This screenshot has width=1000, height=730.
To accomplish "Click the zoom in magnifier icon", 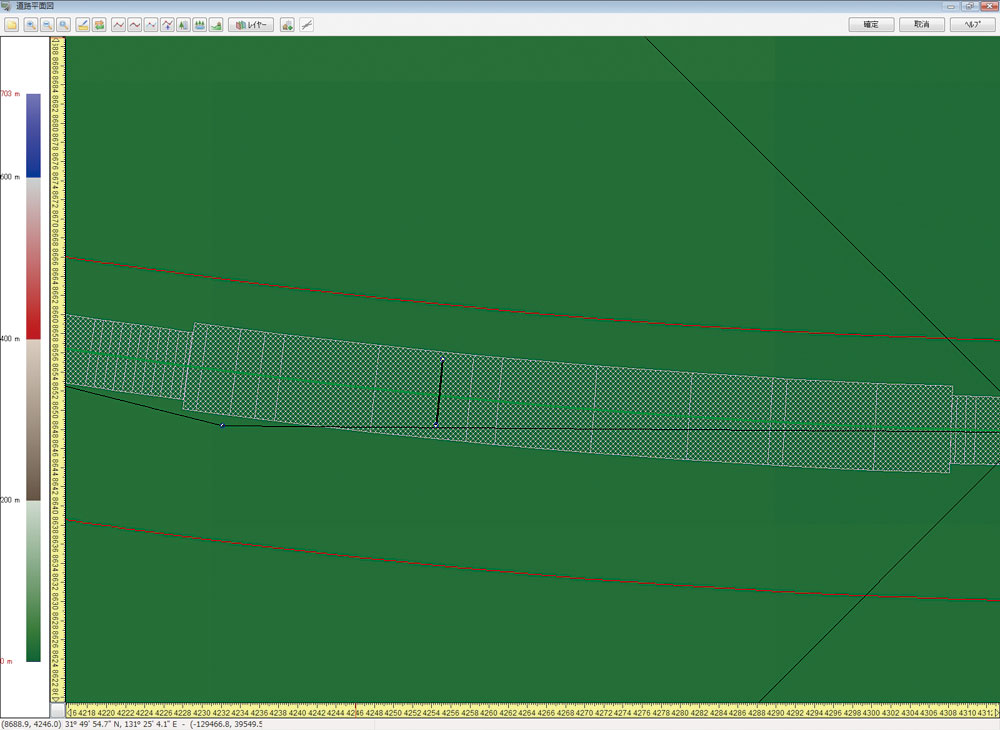I will point(31,25).
